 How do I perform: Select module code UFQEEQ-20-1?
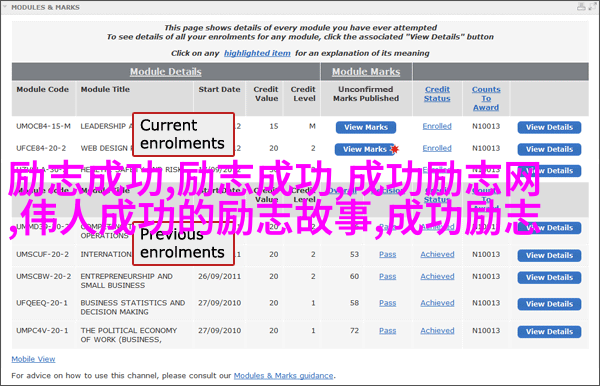pyautogui.click(x=42, y=303)
